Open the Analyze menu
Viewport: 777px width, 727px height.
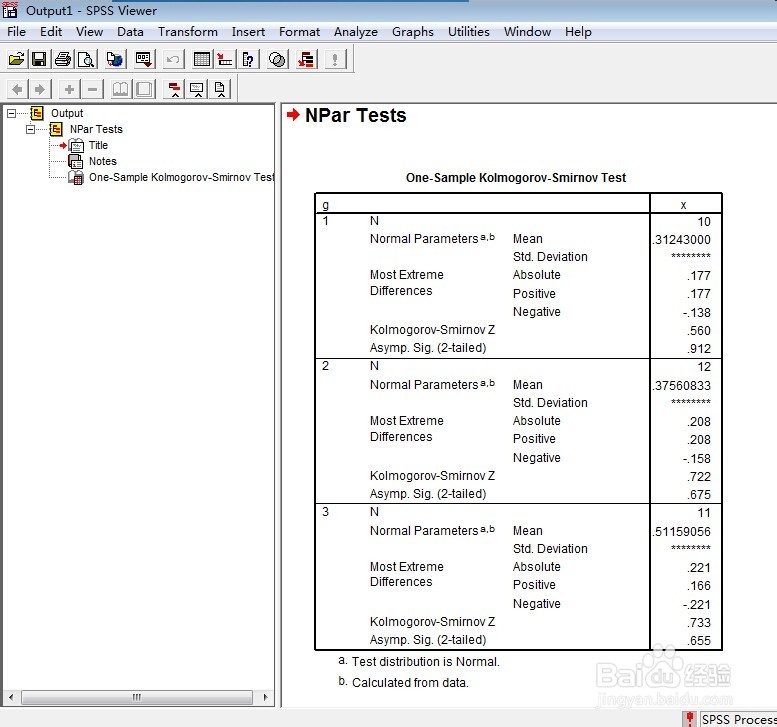pyautogui.click(x=356, y=32)
